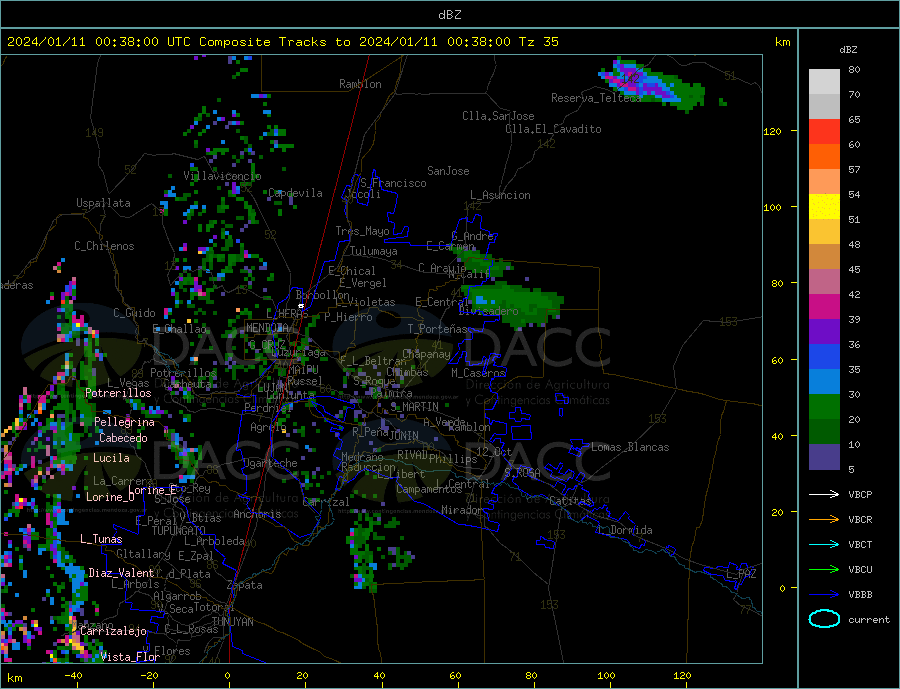This screenshot has width=900, height=689.
Task: Click the Clla.El_Cavadito map label
Action: (x=553, y=129)
